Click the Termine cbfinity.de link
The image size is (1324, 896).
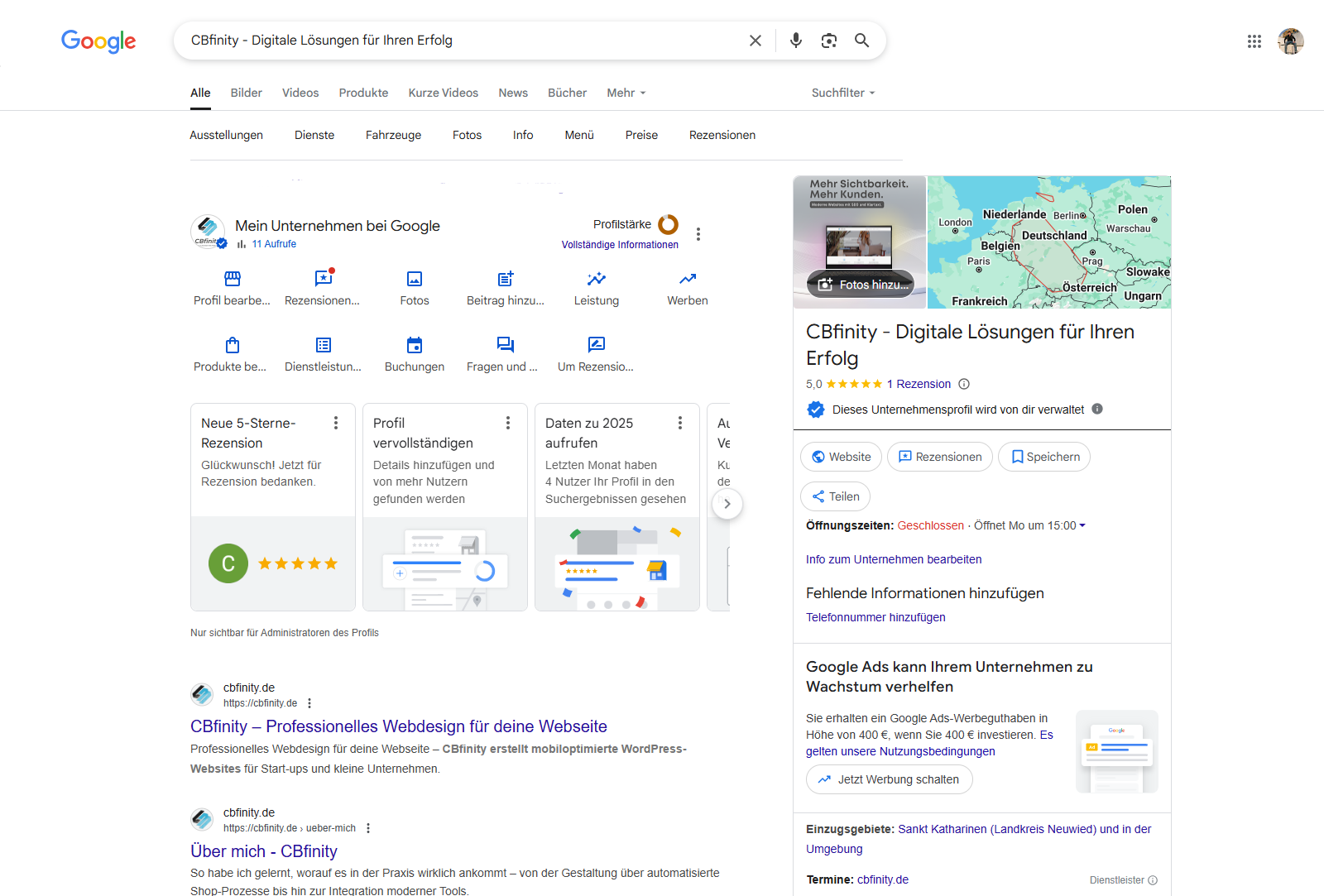pos(883,879)
